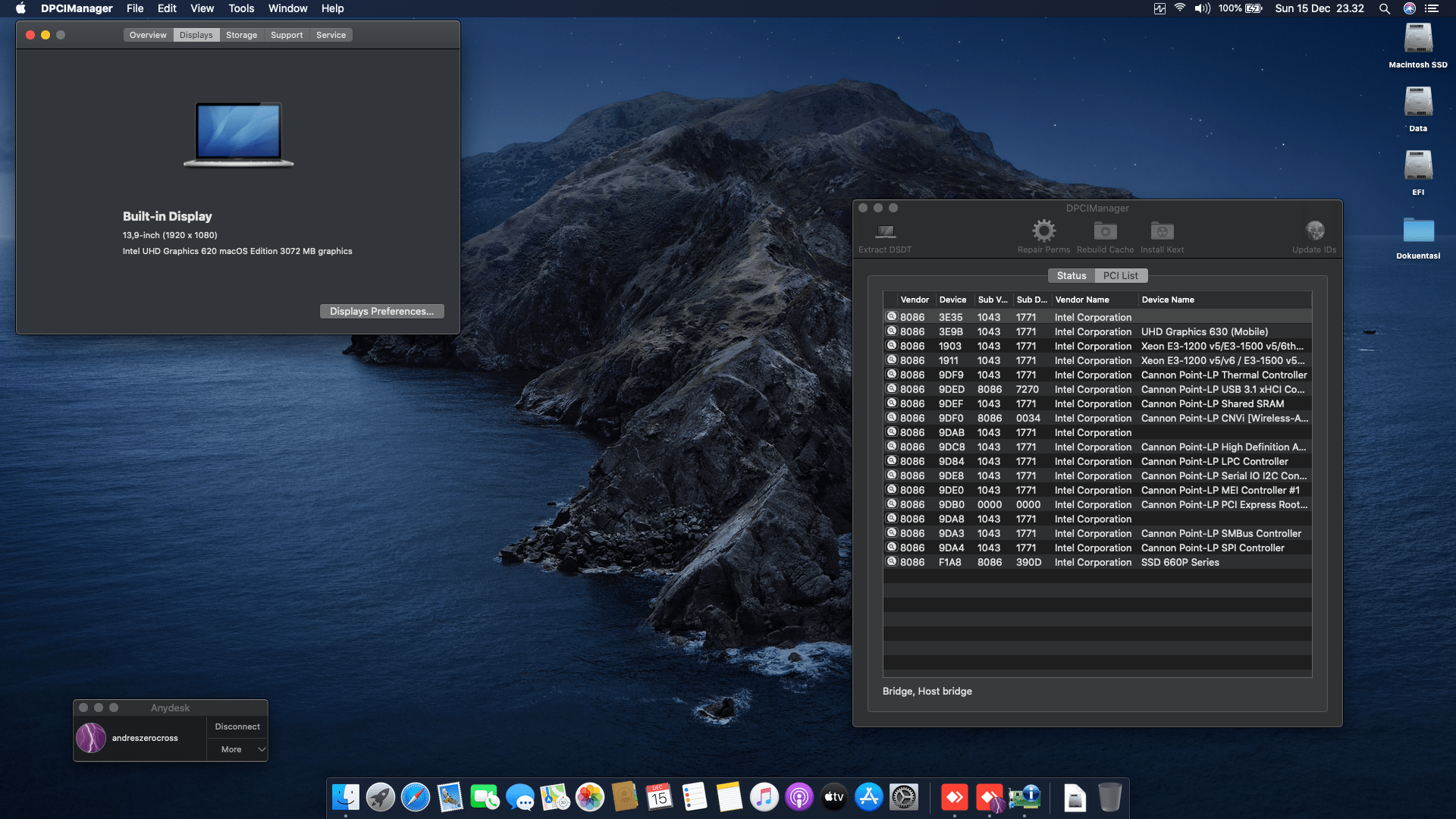Click Extract DSDT in the DPCIManager toolbar
Image resolution: width=1456 pixels, height=819 pixels.
[x=885, y=237]
